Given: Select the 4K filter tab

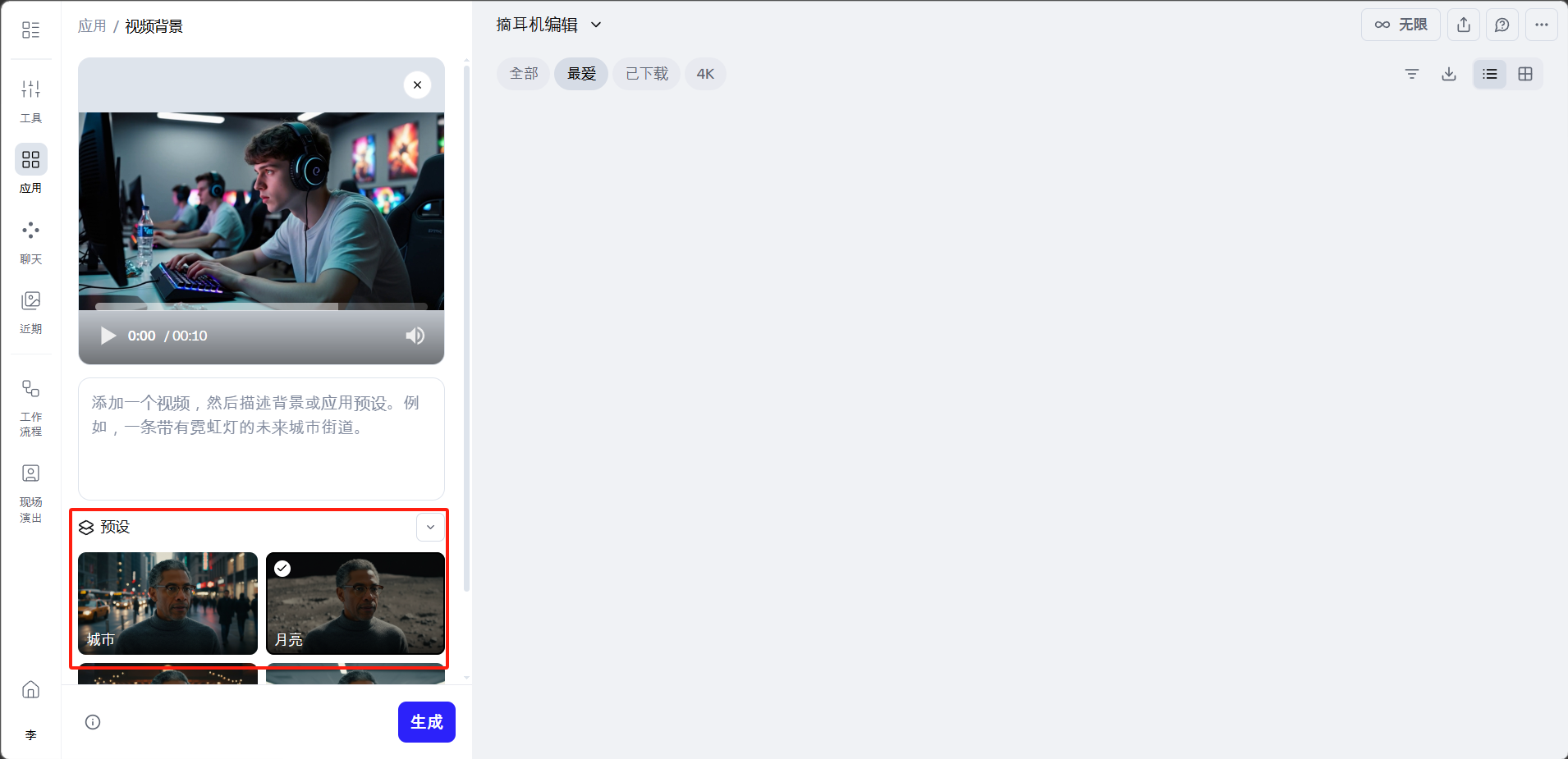Looking at the screenshot, I should coord(705,74).
